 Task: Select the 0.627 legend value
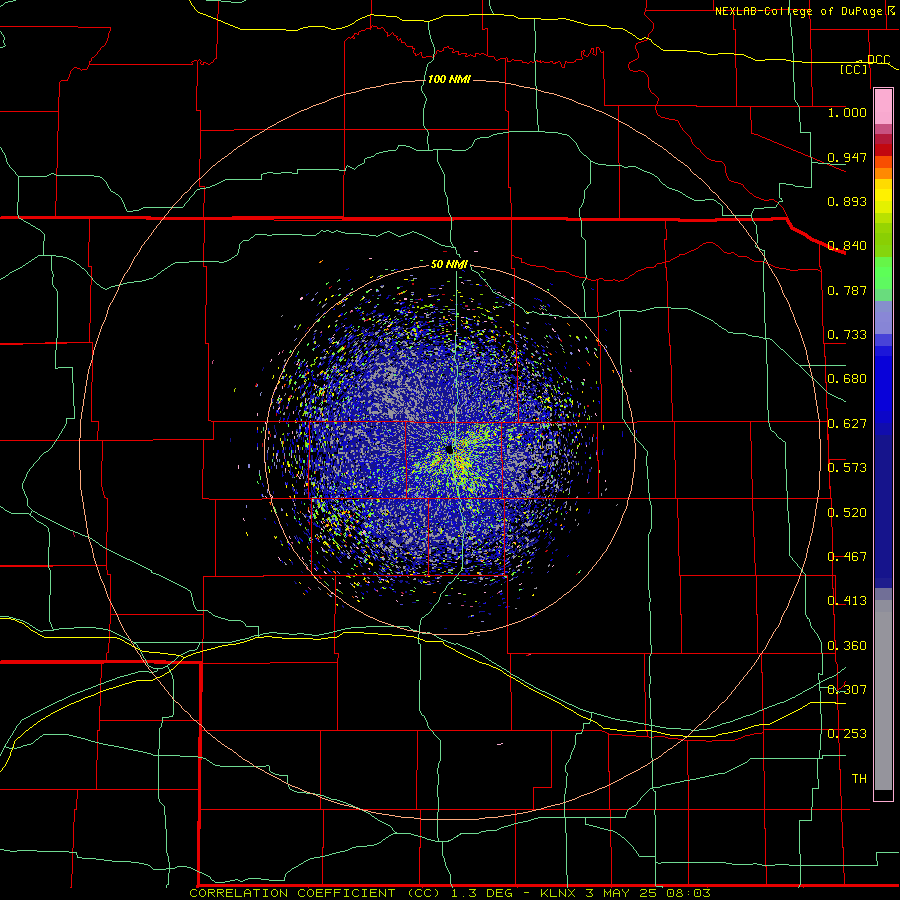(847, 424)
